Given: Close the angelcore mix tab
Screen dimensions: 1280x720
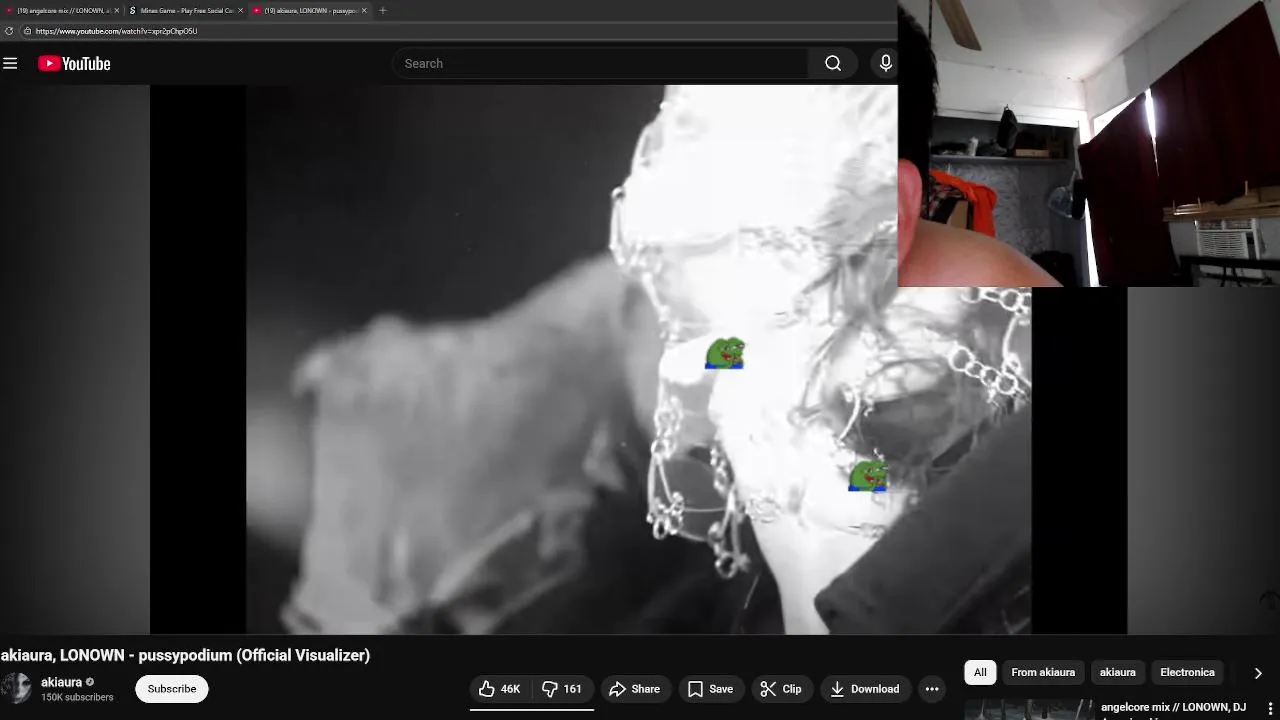Looking at the screenshot, I should click(117, 10).
